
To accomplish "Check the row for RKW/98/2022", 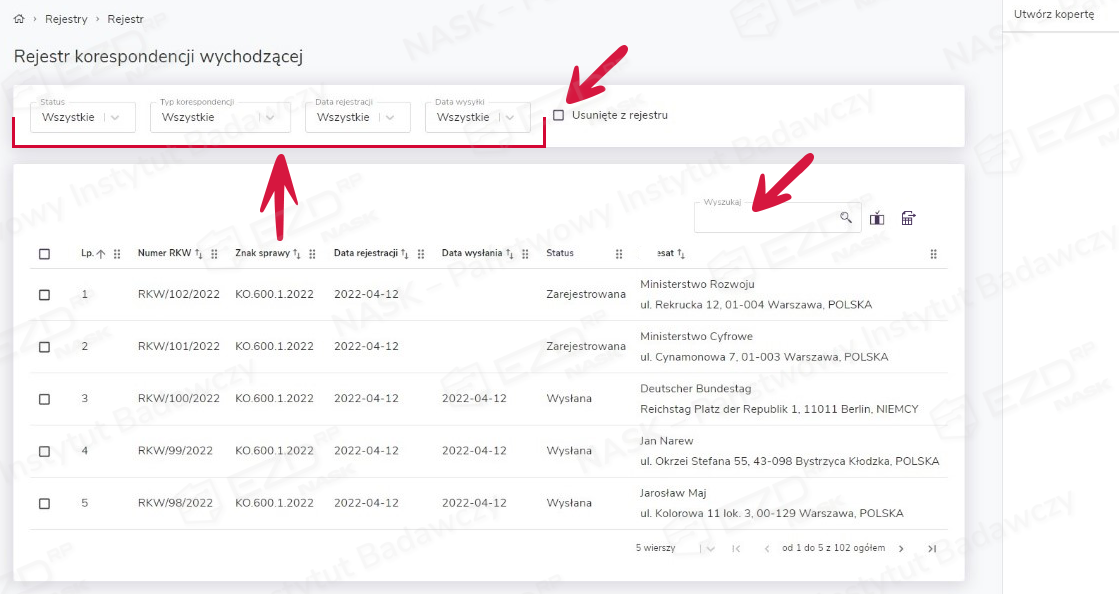I will (44, 503).
